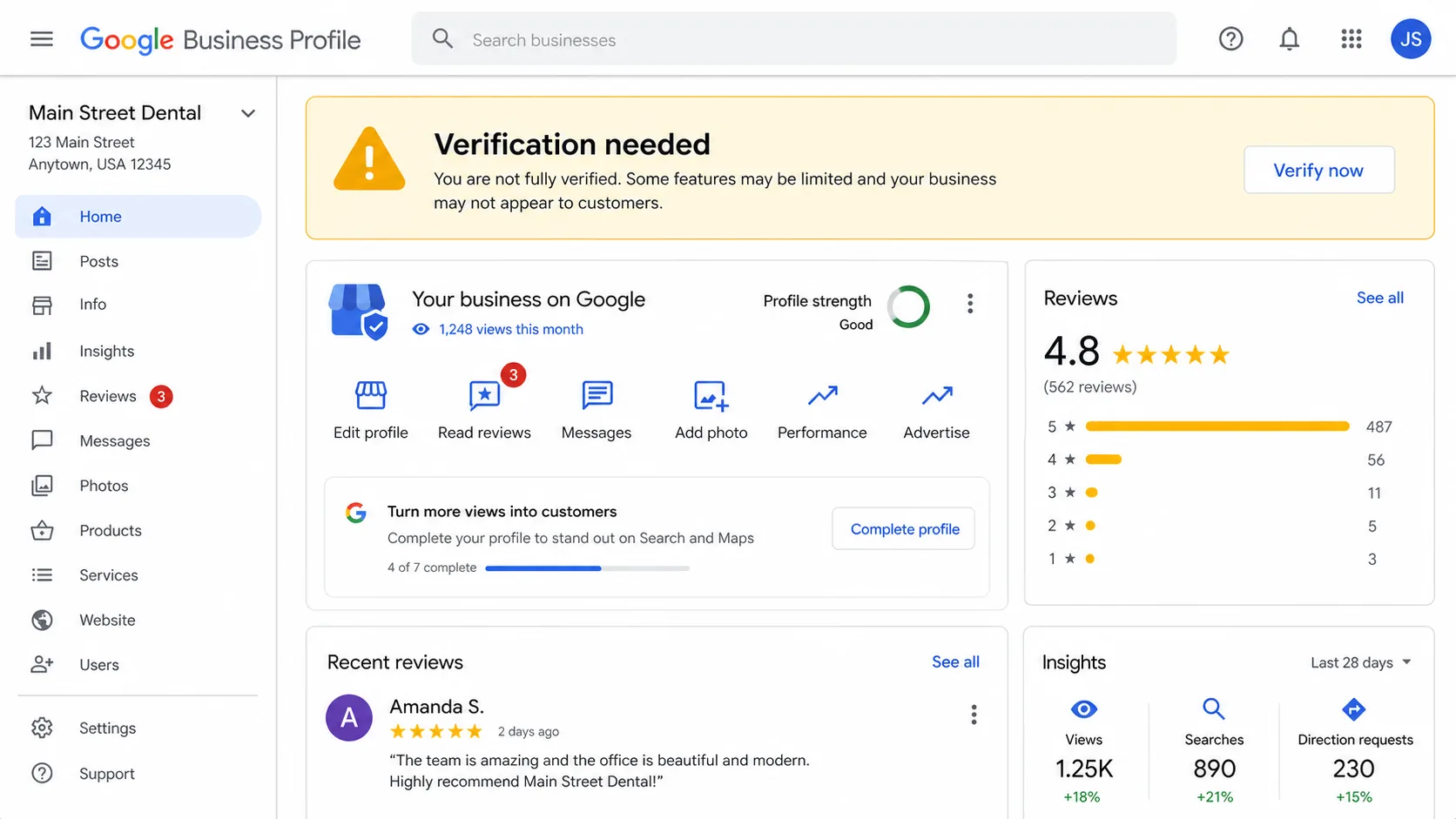The image size is (1456, 819).
Task: Click the '1.25K' views value
Action: click(x=1083, y=769)
